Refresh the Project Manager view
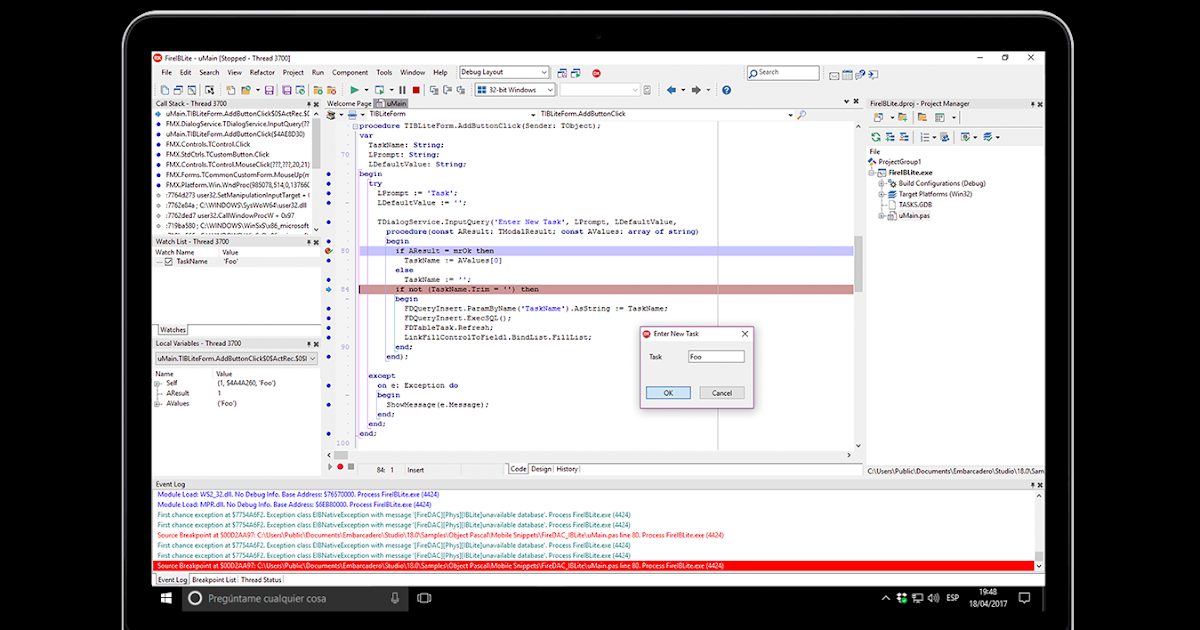Screen dimensions: 1200x630 click(x=876, y=136)
